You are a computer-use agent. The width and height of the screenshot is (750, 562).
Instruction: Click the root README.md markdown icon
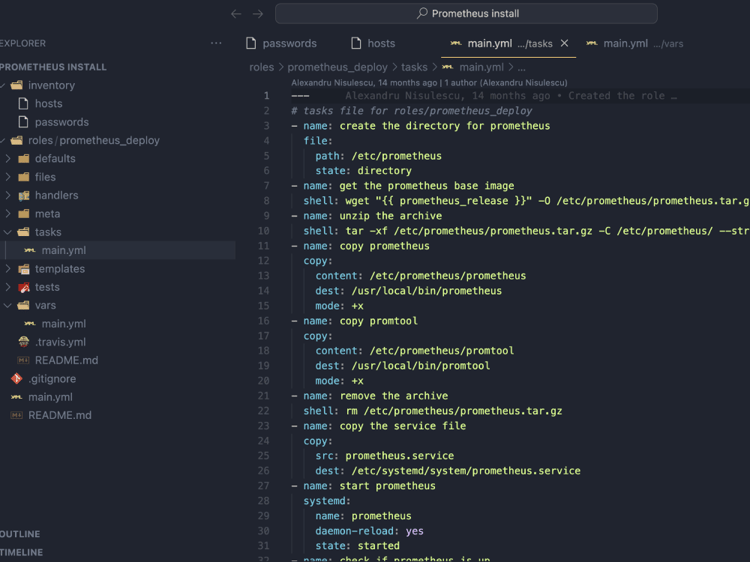[17, 415]
